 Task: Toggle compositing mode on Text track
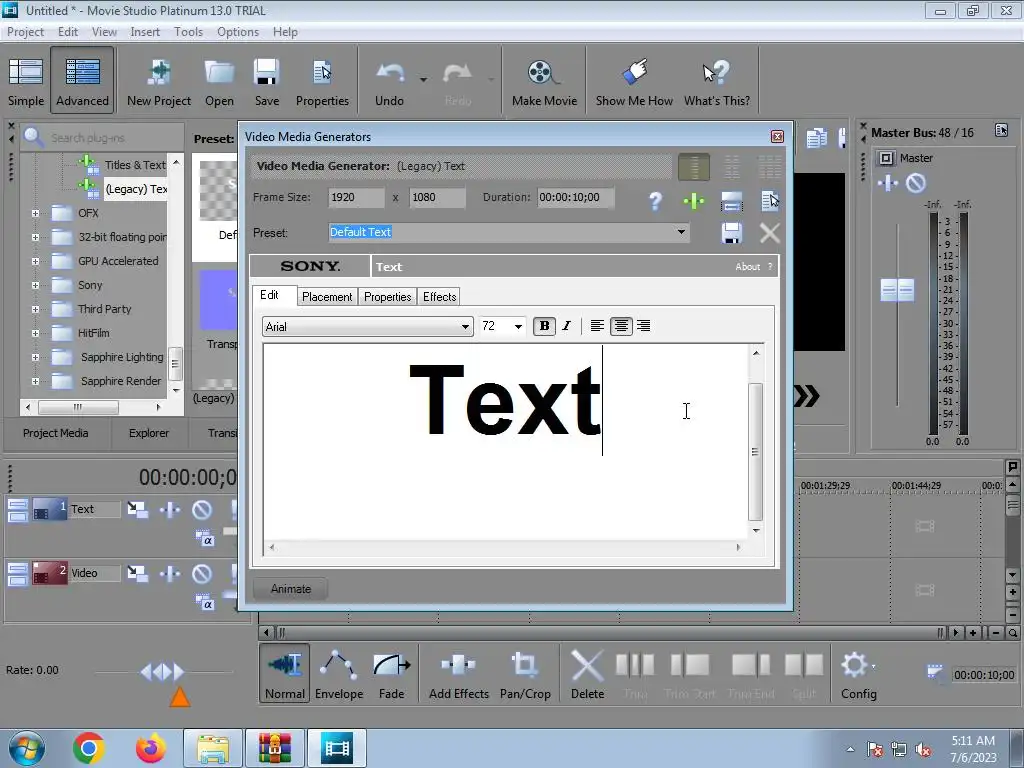pyautogui.click(x=205, y=539)
